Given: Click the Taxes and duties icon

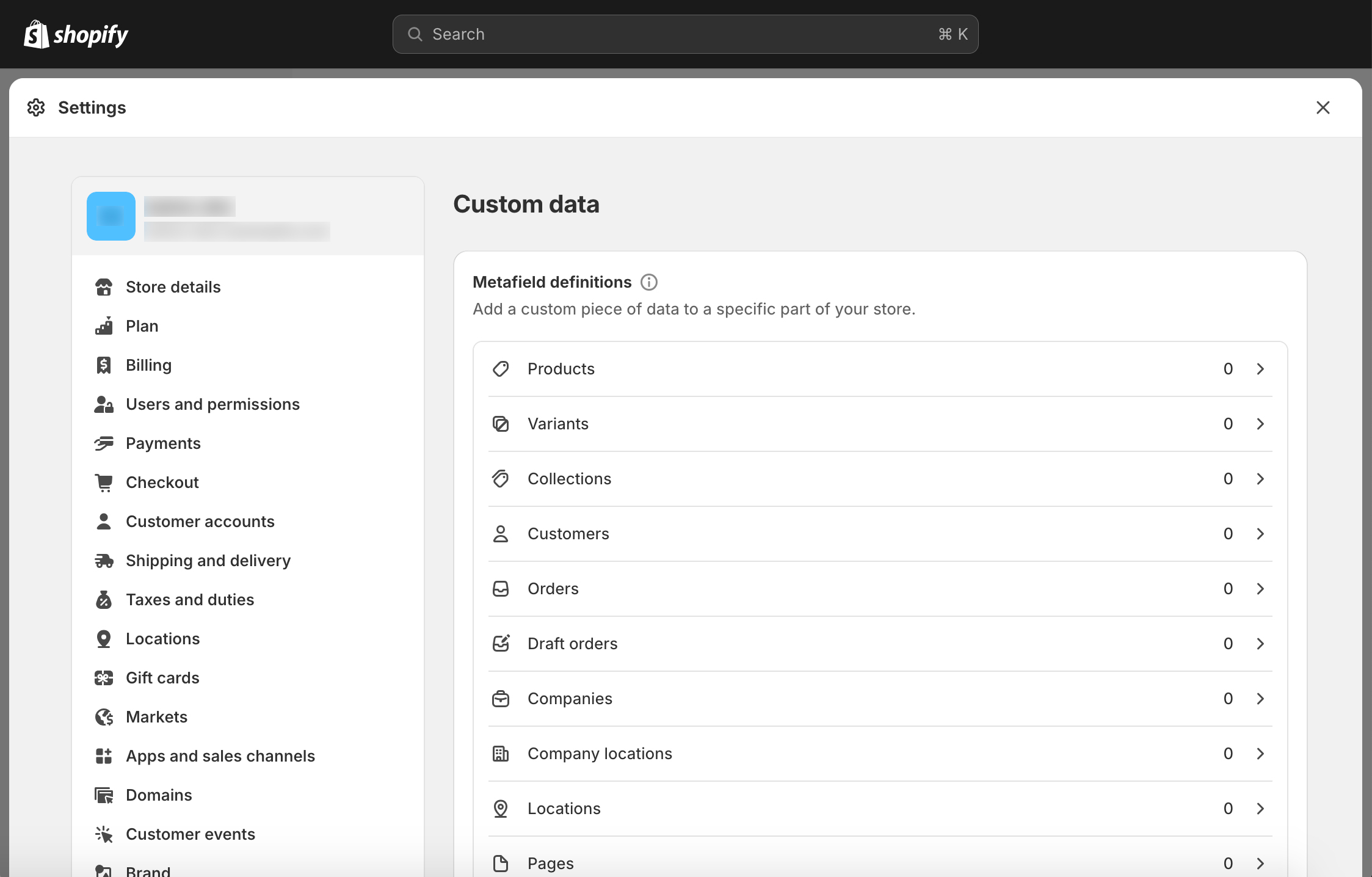Looking at the screenshot, I should [104, 600].
